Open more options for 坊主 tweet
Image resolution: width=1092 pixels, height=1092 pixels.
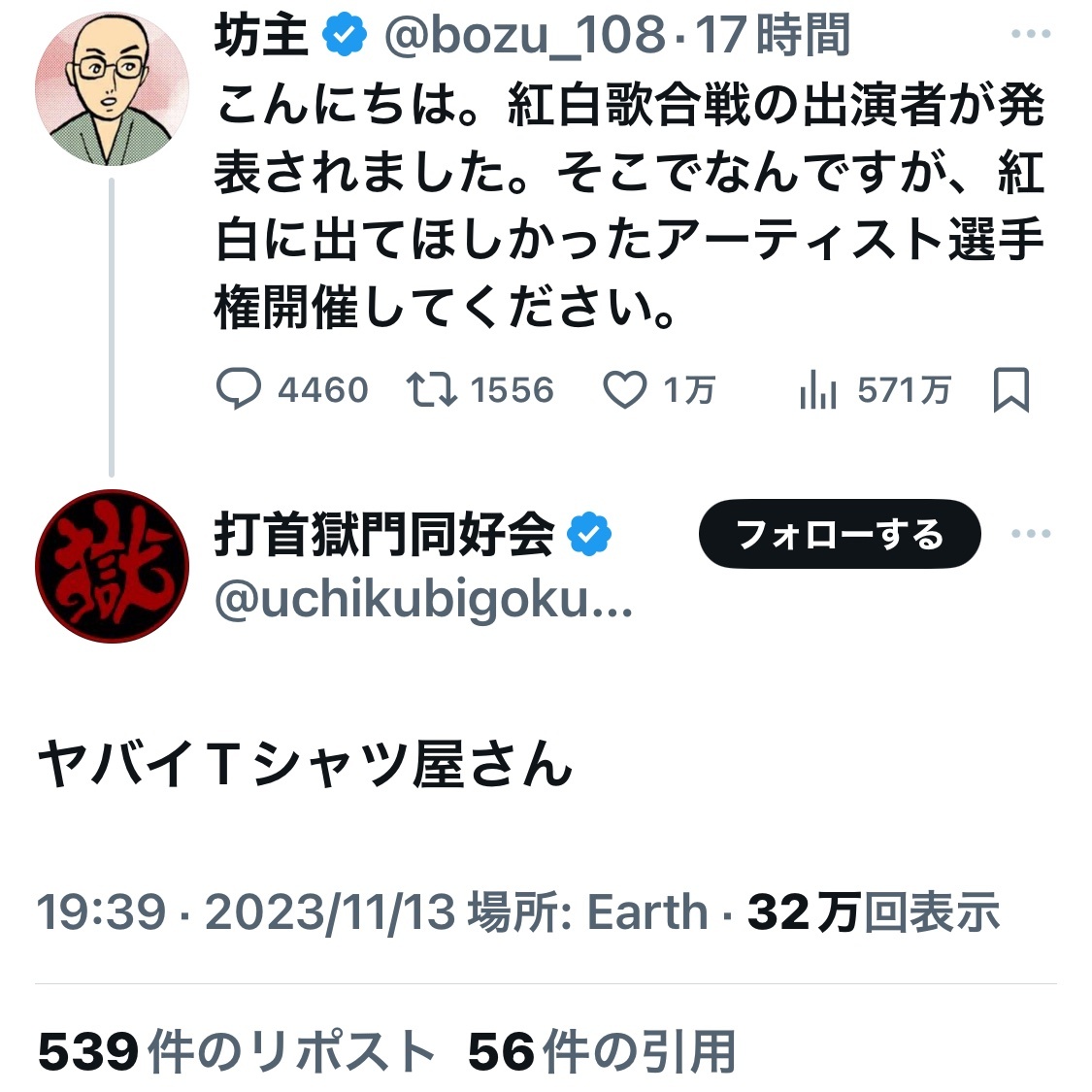(x=1031, y=35)
